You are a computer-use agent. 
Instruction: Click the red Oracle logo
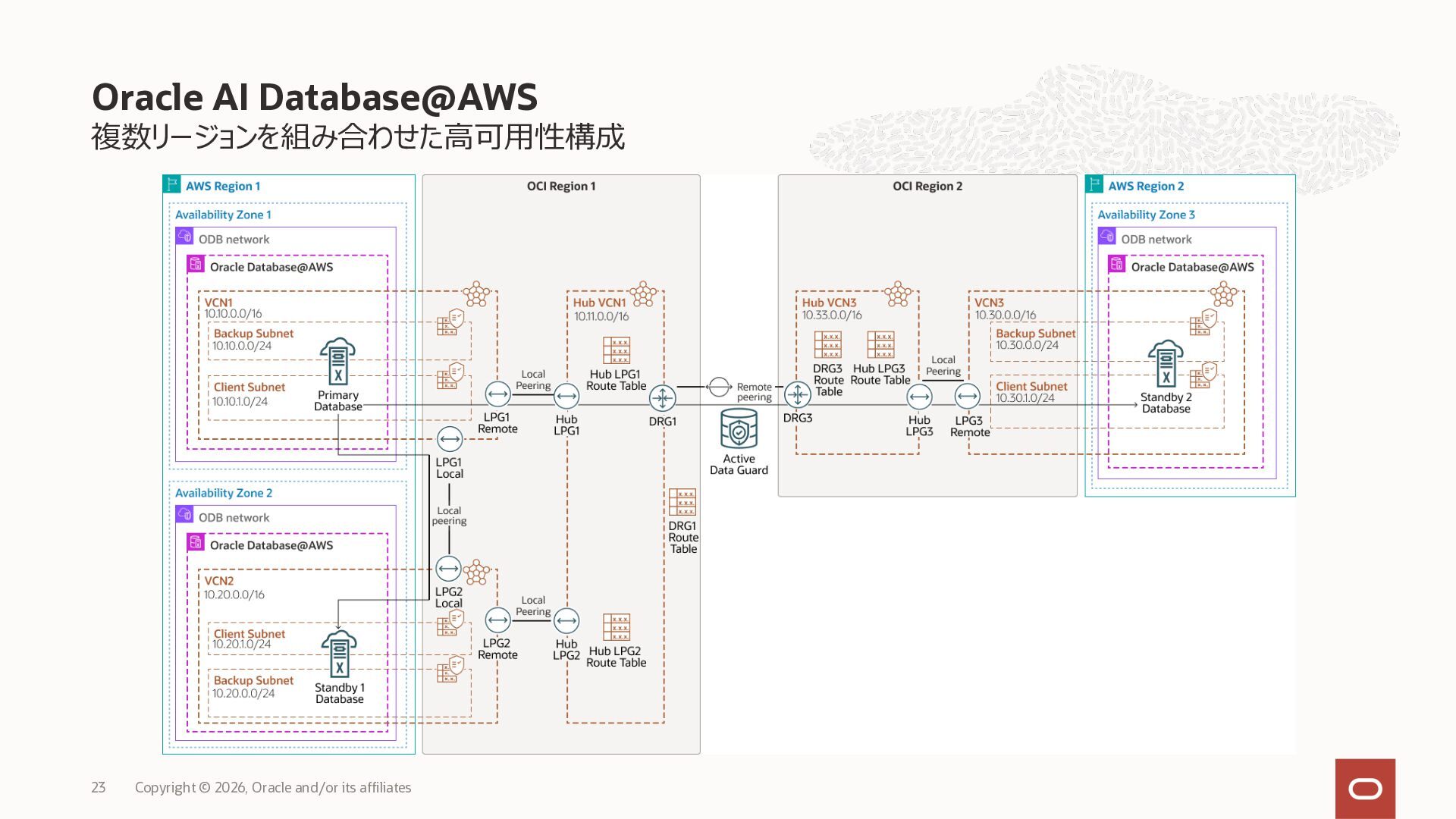click(1365, 789)
